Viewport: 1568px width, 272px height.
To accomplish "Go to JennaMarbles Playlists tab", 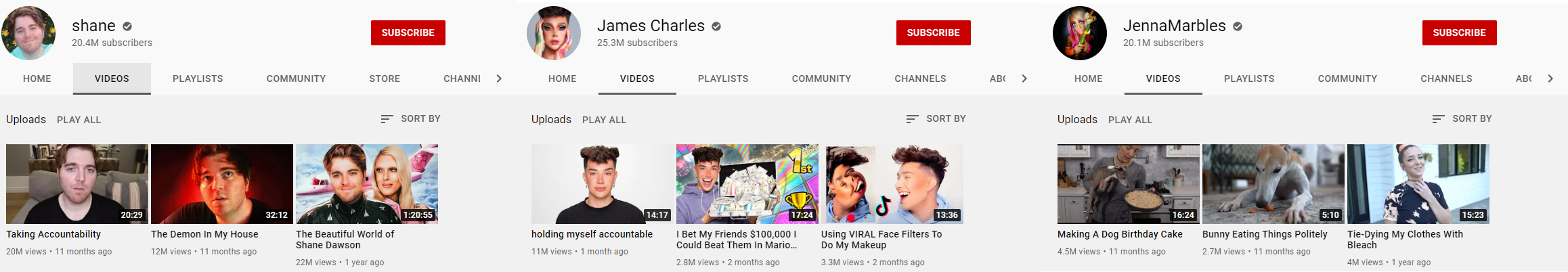I will (1249, 78).
